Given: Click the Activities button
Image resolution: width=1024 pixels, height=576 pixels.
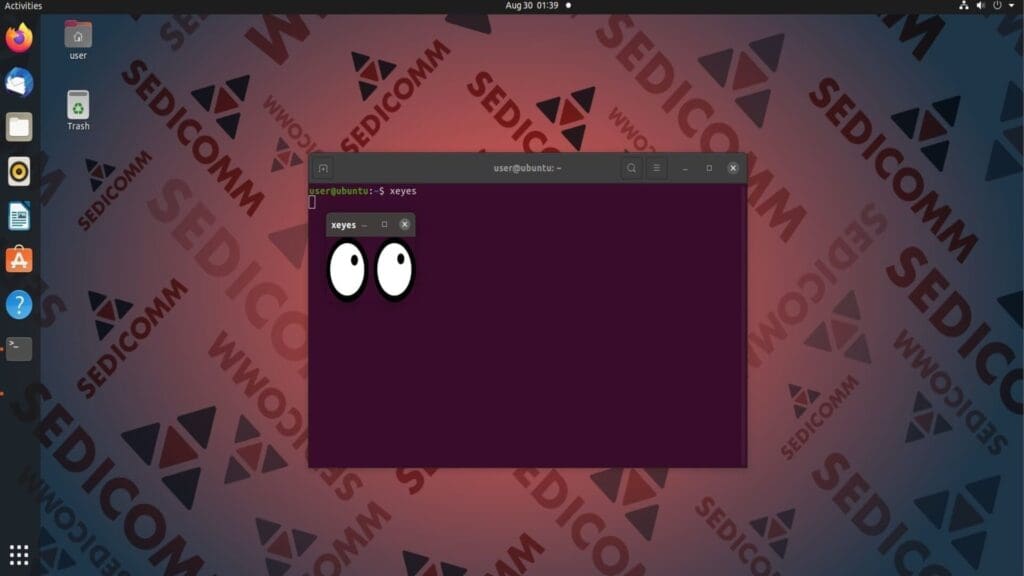Looking at the screenshot, I should 23,6.
